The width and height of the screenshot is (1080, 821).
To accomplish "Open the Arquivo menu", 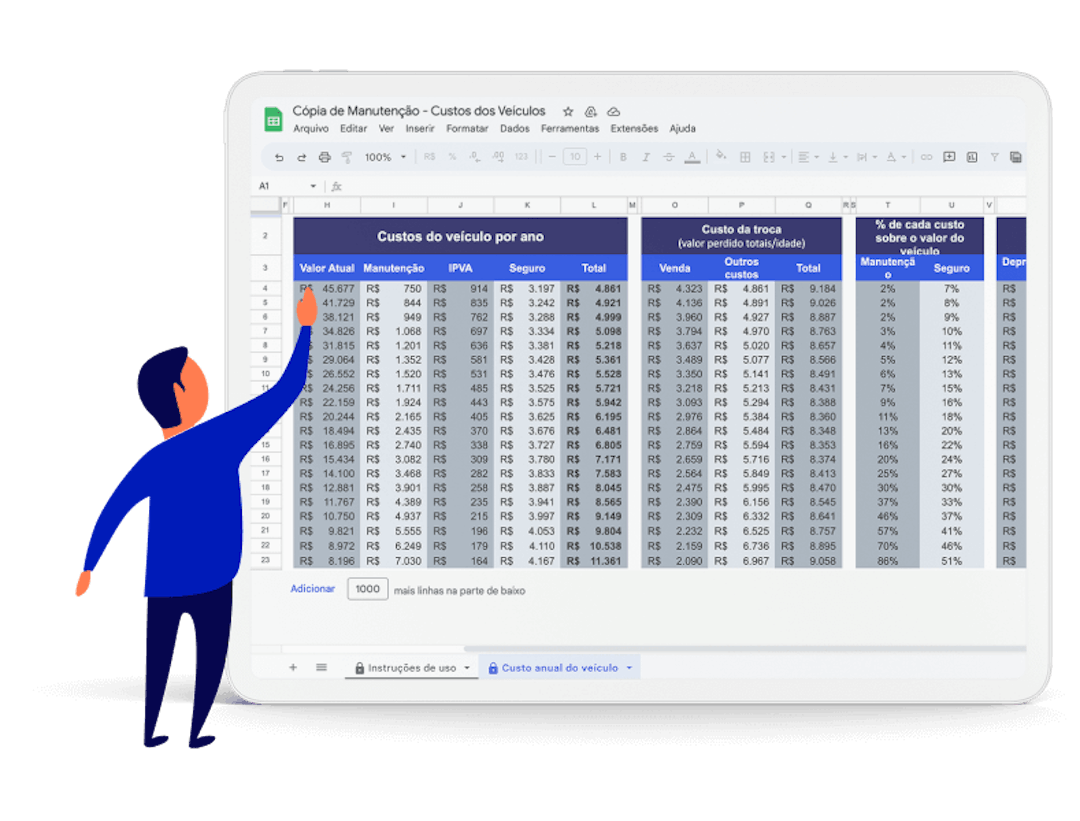I will pos(311,129).
